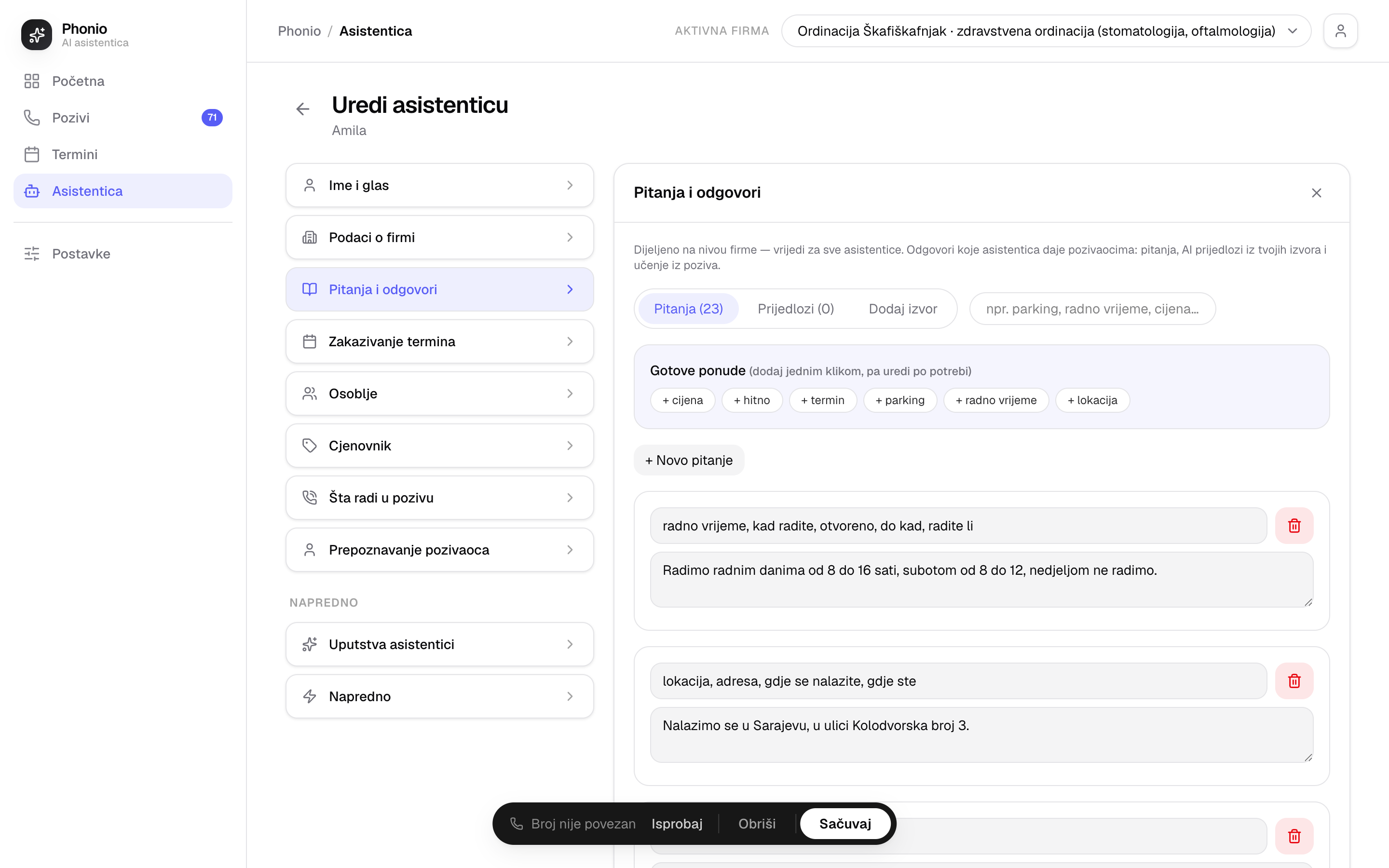Click Obriši in bottom bar
The image size is (1389, 868).
point(757,824)
